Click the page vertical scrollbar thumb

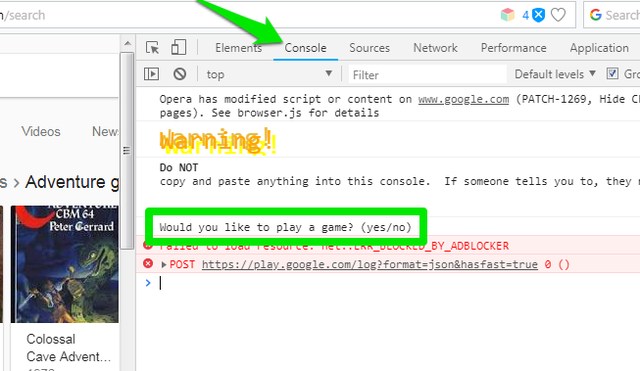(x=127, y=151)
